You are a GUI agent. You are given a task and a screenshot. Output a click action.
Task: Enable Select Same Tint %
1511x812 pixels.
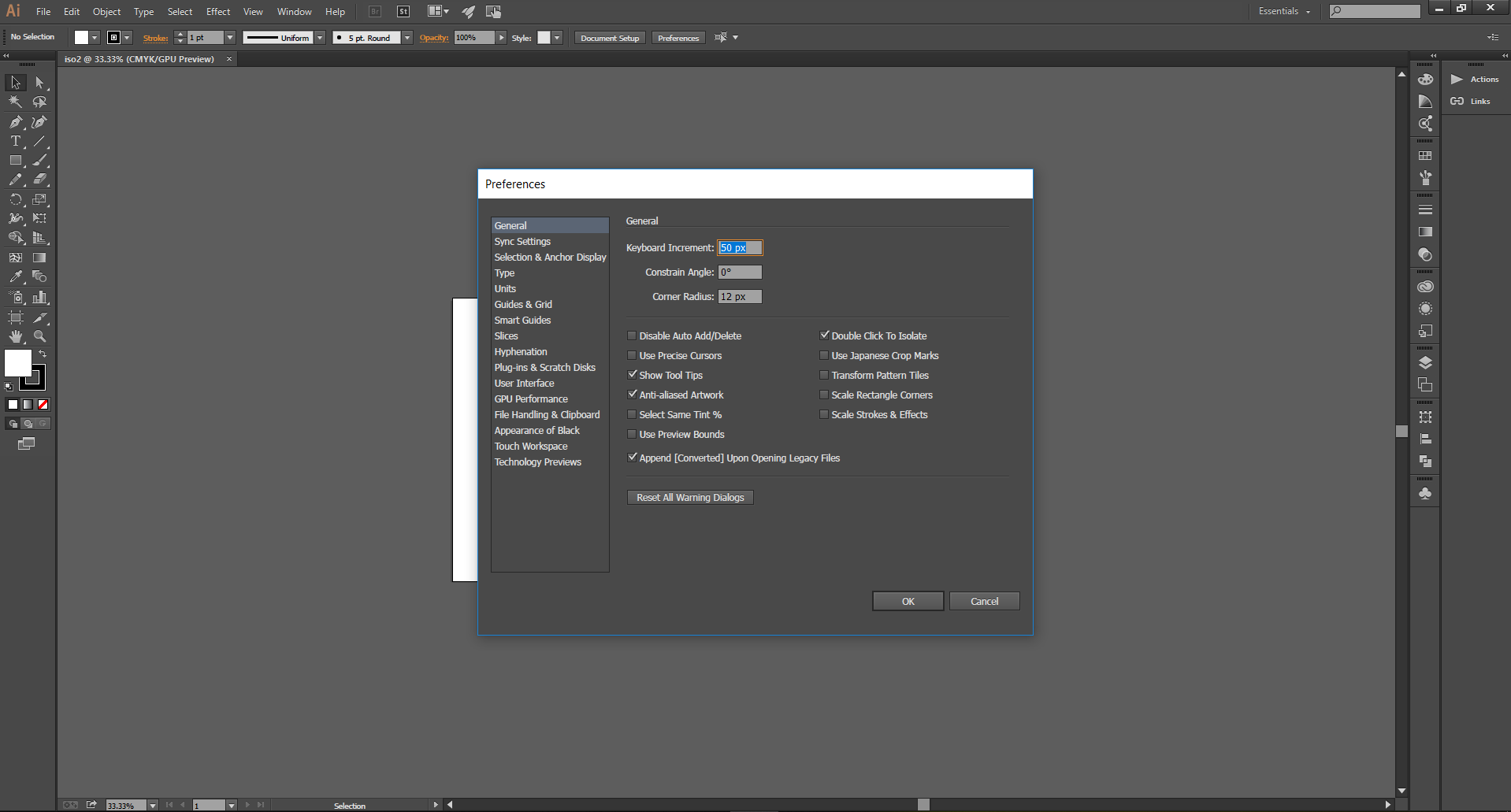click(632, 414)
